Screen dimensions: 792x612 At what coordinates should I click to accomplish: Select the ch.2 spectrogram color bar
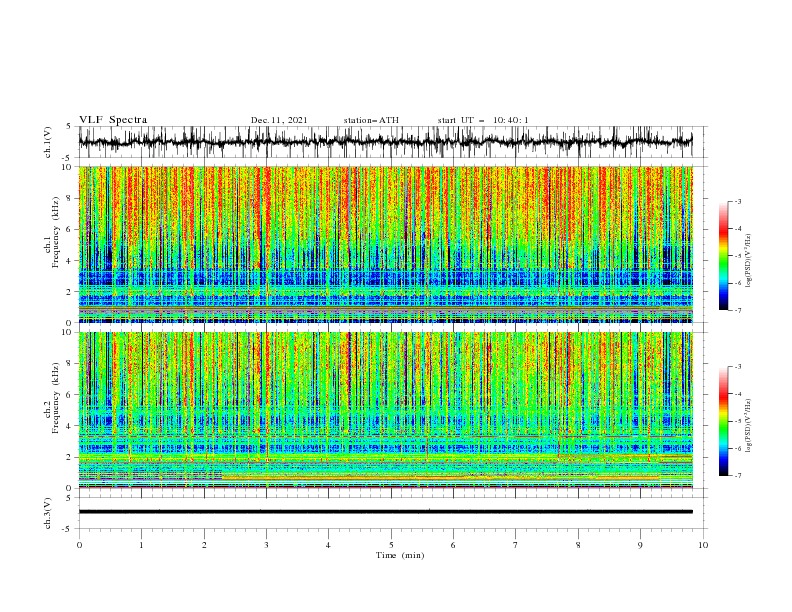click(x=723, y=421)
